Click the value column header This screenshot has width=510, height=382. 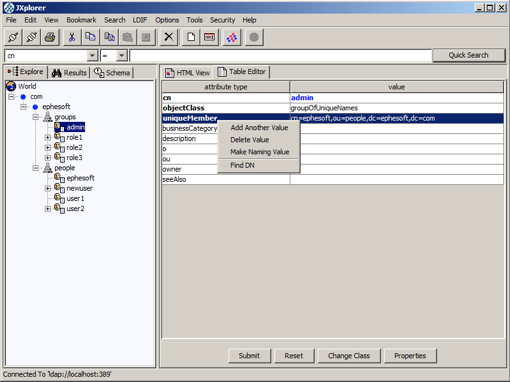397,87
